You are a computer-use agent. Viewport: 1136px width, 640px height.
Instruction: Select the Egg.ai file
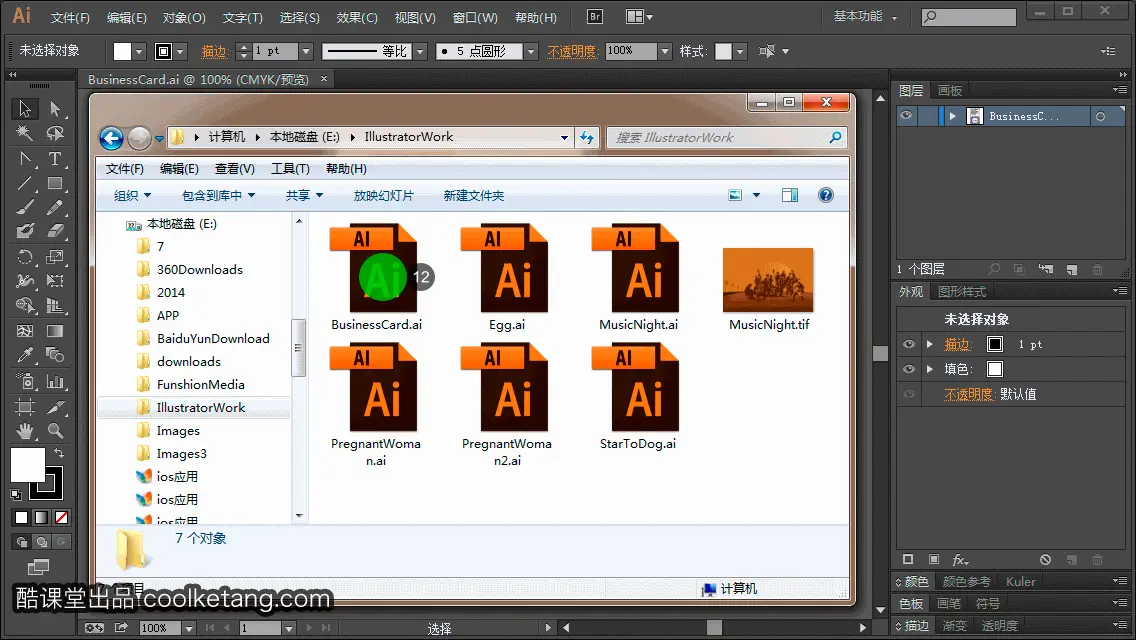coord(506,277)
